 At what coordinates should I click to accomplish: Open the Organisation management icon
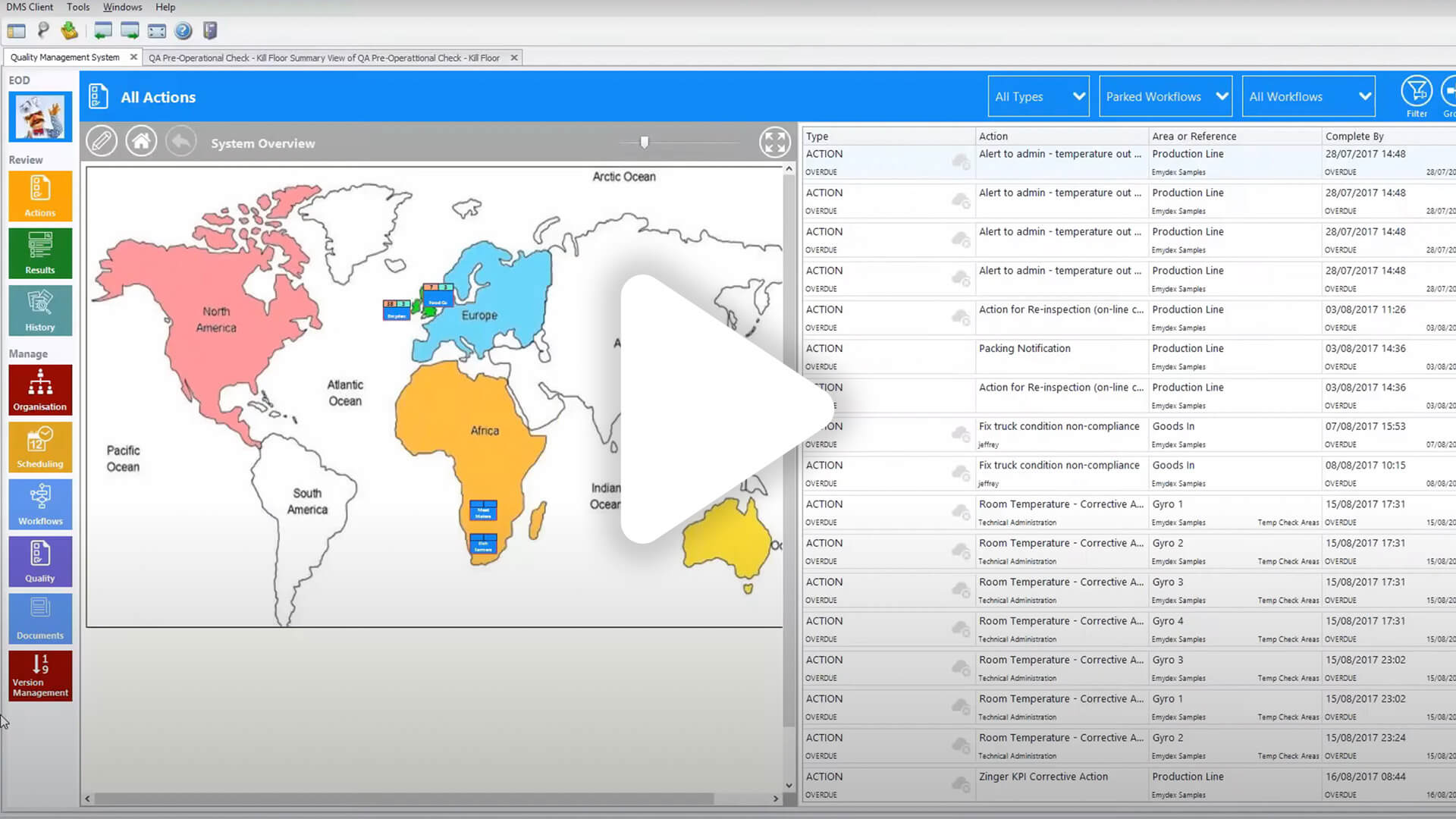point(40,390)
